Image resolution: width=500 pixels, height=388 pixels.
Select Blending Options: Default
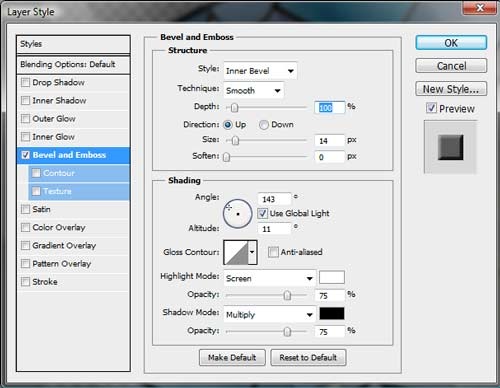point(73,64)
